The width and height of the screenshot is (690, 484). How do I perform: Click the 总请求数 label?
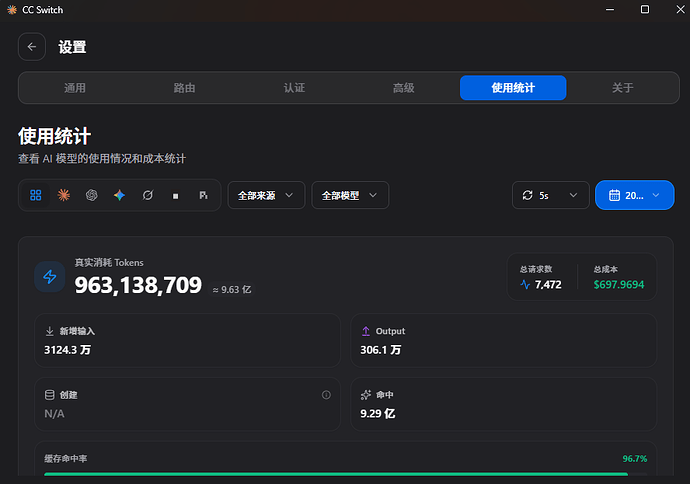pos(536,269)
